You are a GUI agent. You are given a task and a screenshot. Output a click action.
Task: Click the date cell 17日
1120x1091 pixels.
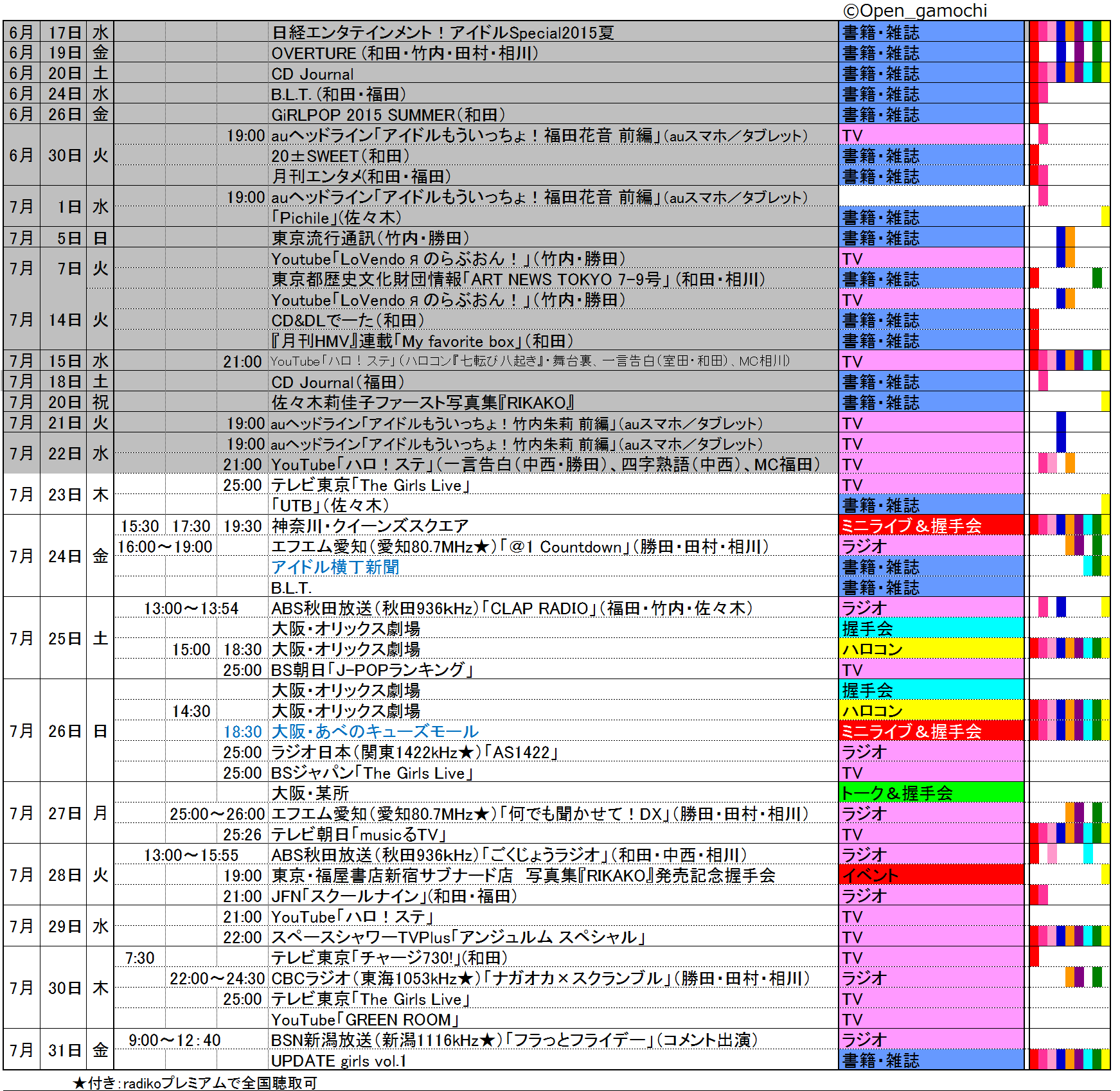tap(64, 32)
